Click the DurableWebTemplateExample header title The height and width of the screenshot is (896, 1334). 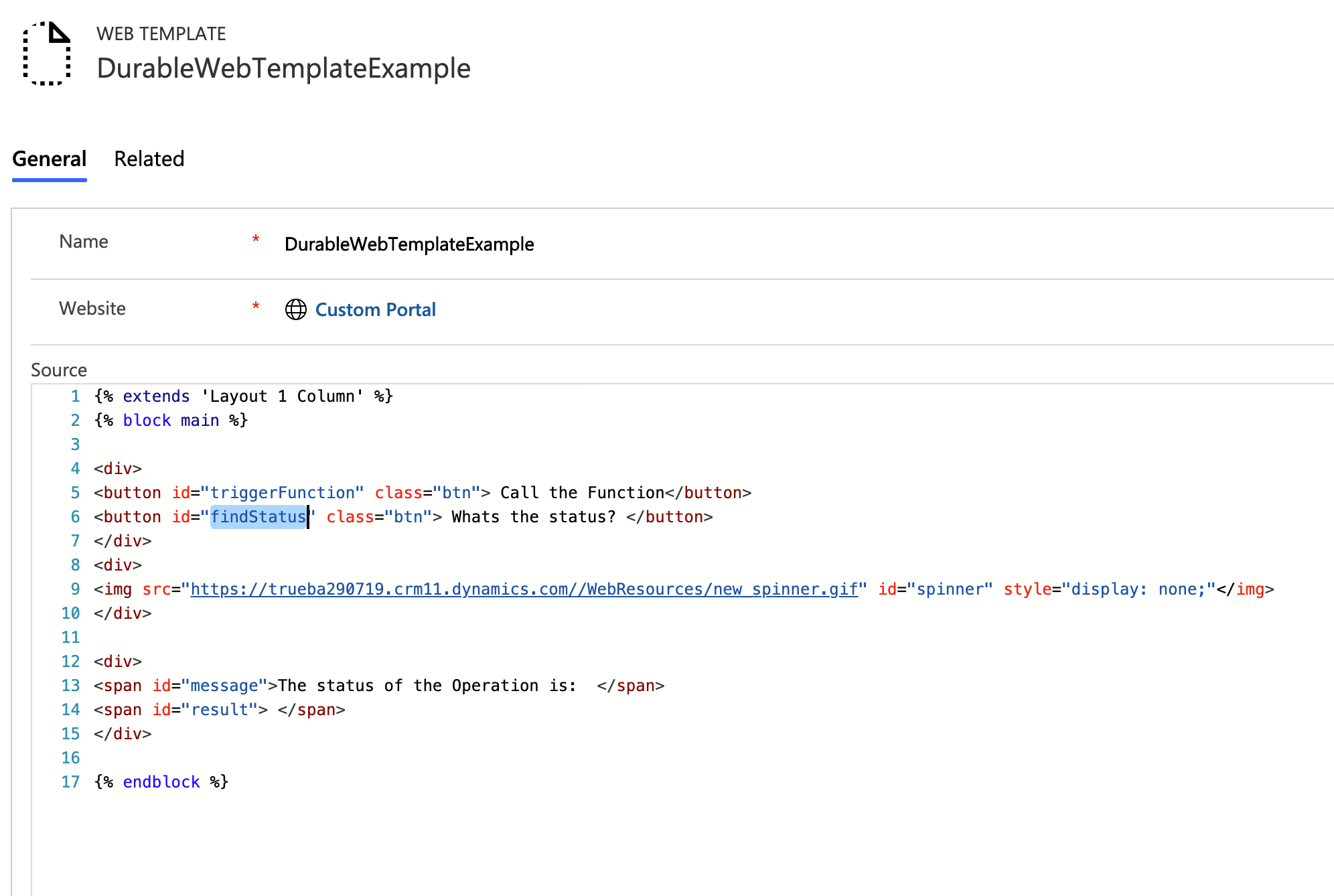point(283,68)
